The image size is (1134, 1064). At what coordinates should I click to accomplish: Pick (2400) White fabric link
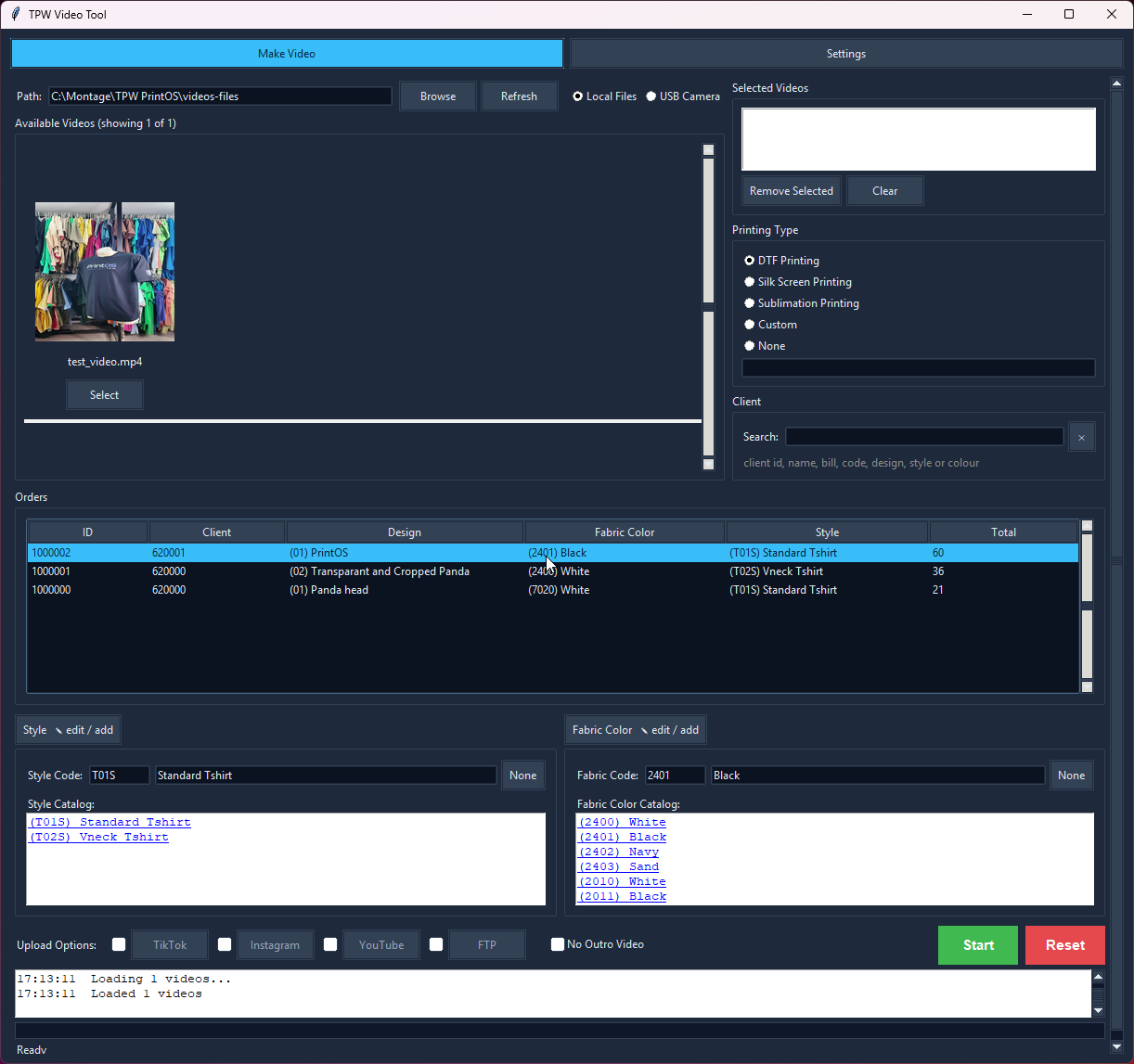coord(623,822)
